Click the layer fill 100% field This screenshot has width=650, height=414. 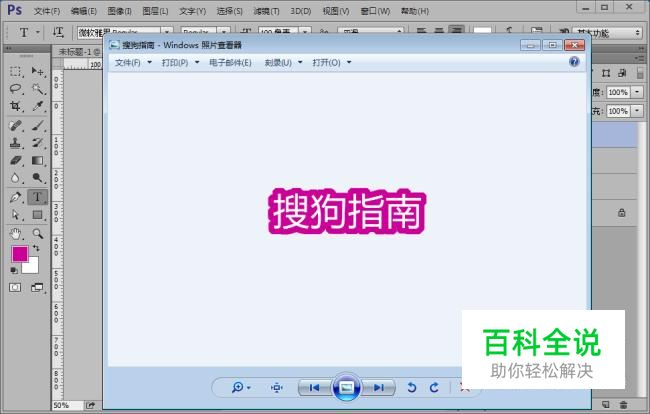pyautogui.click(x=618, y=111)
